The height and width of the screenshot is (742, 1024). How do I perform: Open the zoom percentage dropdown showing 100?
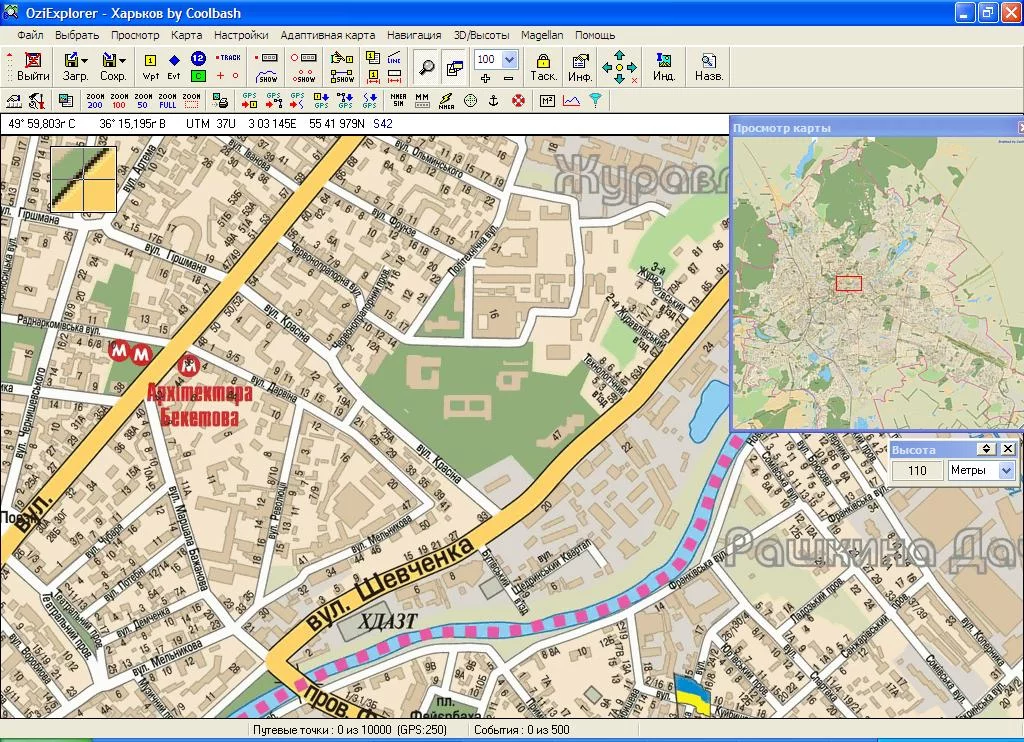click(510, 60)
